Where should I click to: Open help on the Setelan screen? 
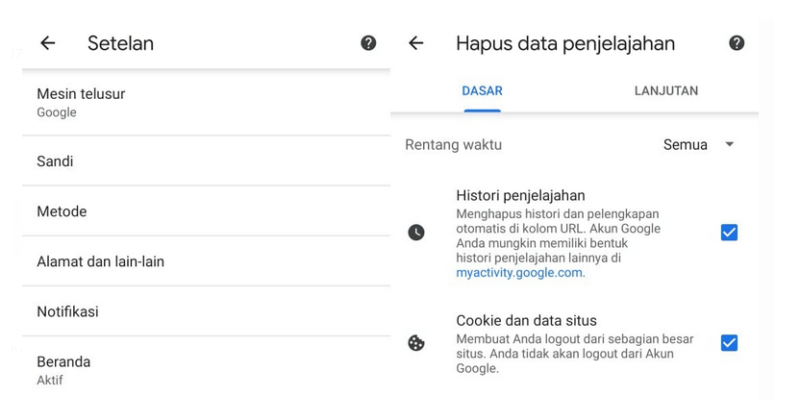tap(368, 43)
